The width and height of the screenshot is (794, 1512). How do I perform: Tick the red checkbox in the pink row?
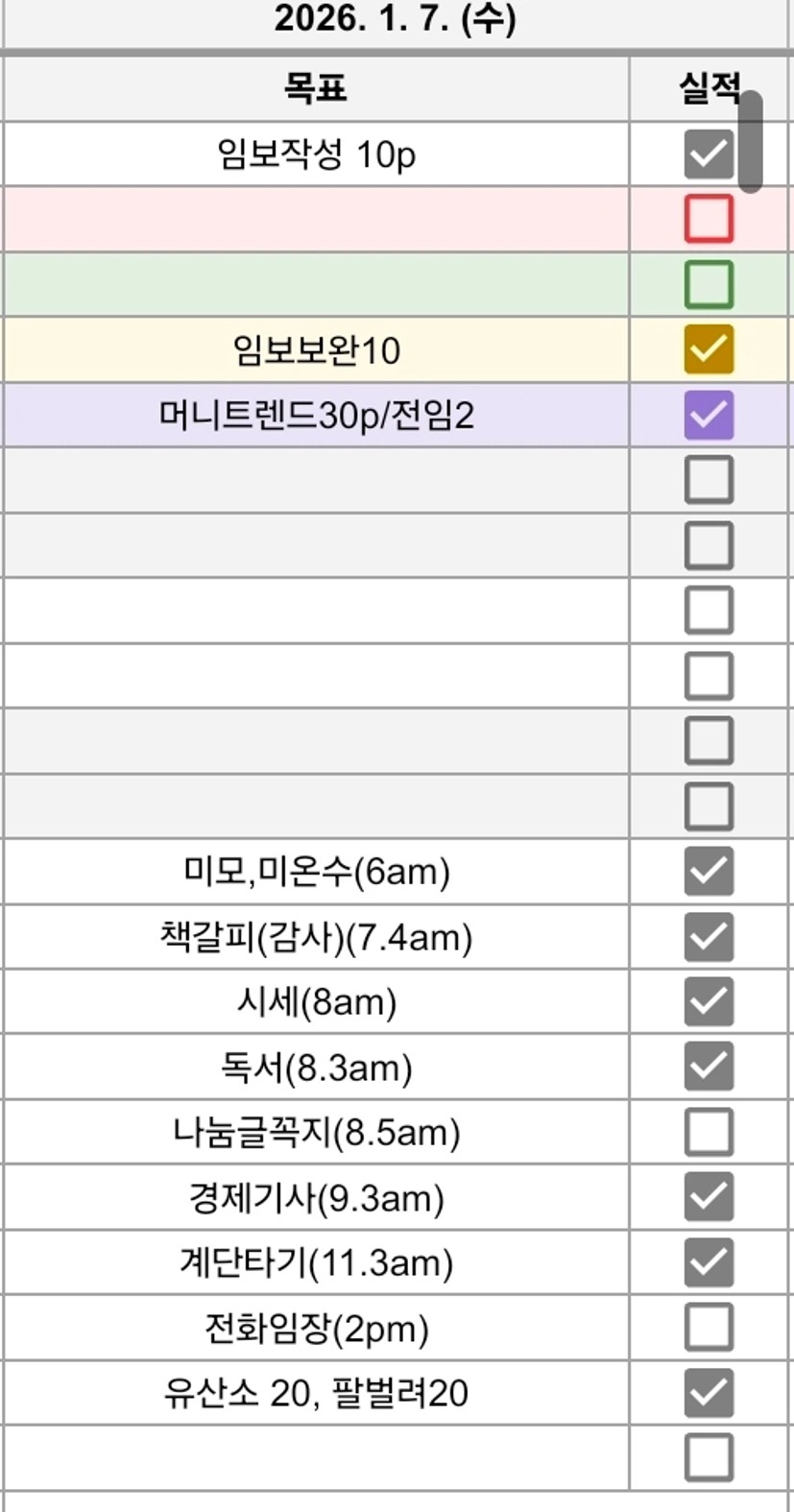tap(709, 219)
